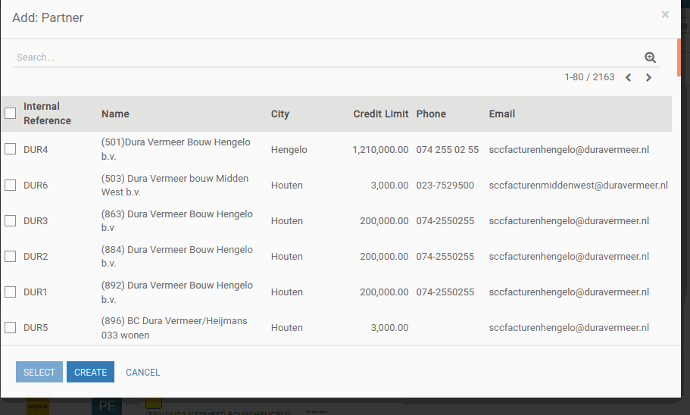Viewport: 690px width, 415px height.
Task: Open partner (892) Dura Vermeer Bouw Hengelo
Action: coord(177,292)
